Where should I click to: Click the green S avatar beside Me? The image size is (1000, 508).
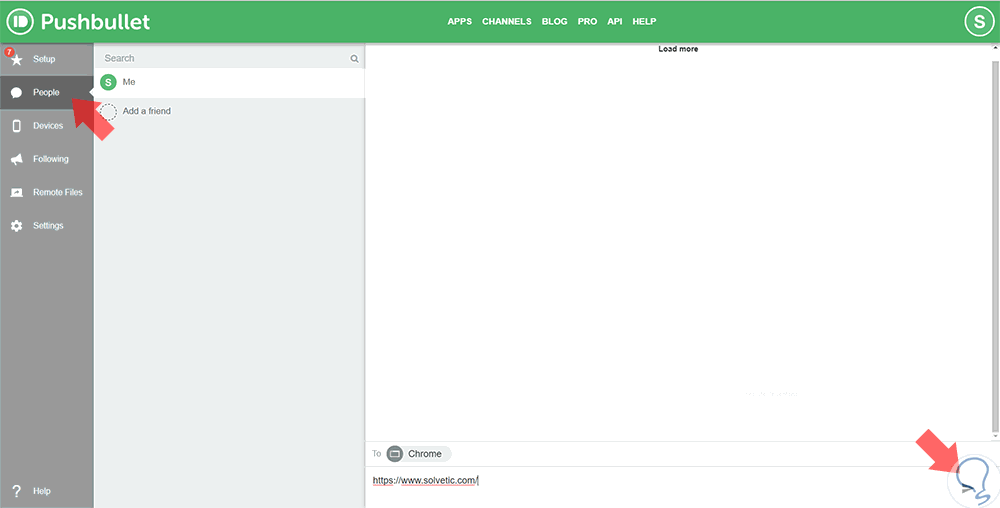pyautogui.click(x=109, y=82)
